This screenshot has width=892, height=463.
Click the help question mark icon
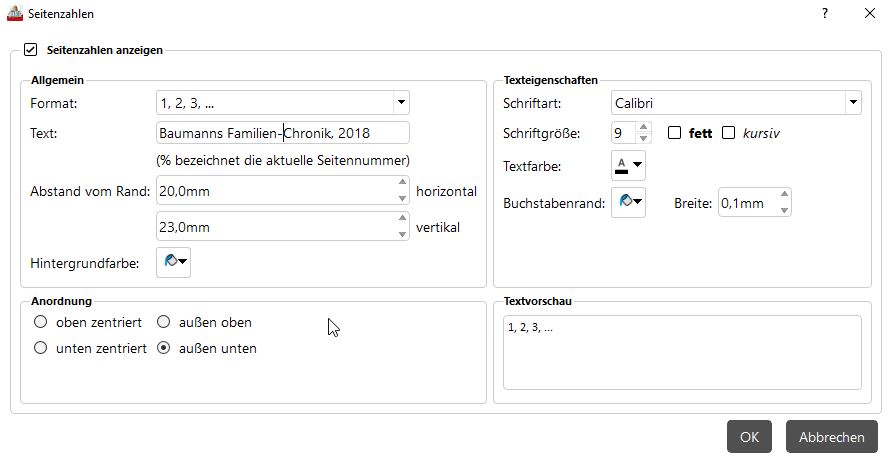pos(825,14)
